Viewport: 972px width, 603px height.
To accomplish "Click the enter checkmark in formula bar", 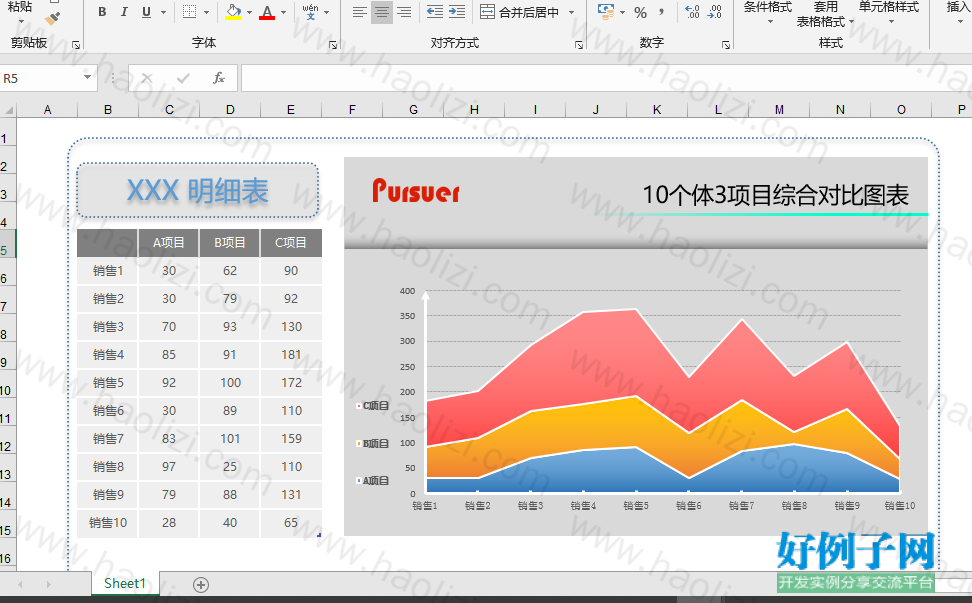I will coord(183,78).
